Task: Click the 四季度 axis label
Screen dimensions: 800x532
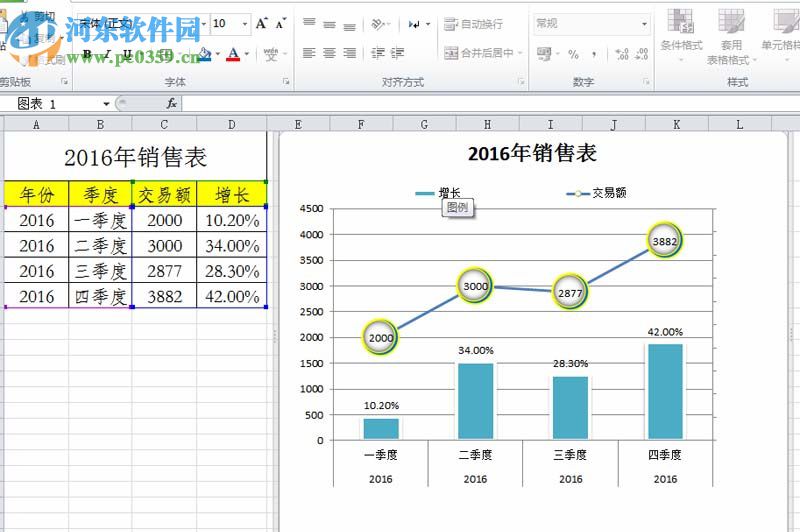Action: tap(665, 455)
